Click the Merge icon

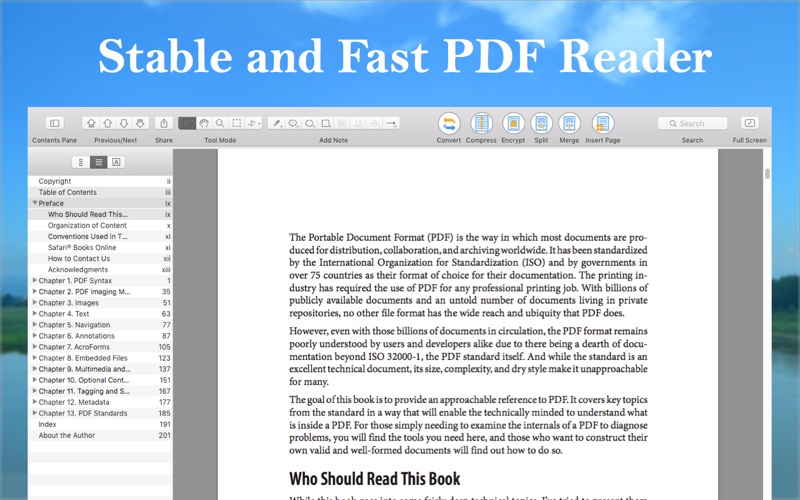569,123
